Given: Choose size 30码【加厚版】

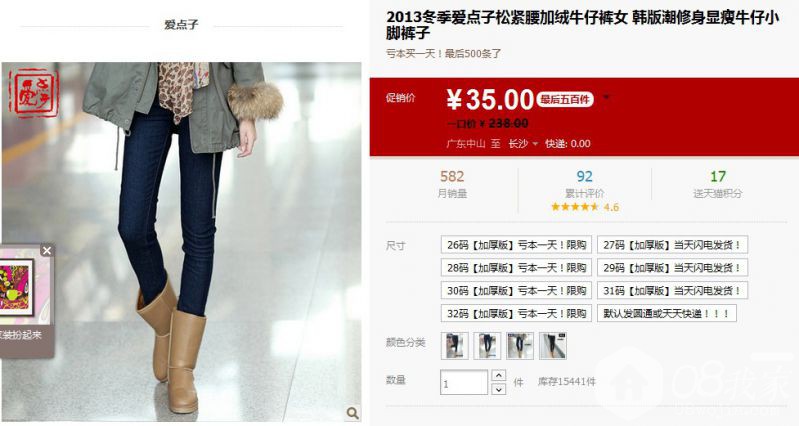Looking at the screenshot, I should coord(516,291).
